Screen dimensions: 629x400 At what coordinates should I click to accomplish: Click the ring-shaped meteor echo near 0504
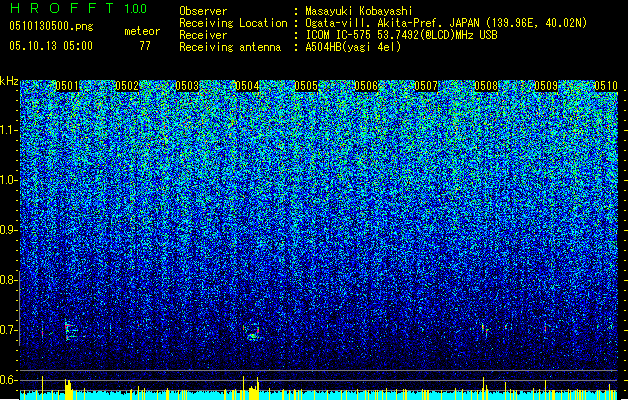click(252, 331)
